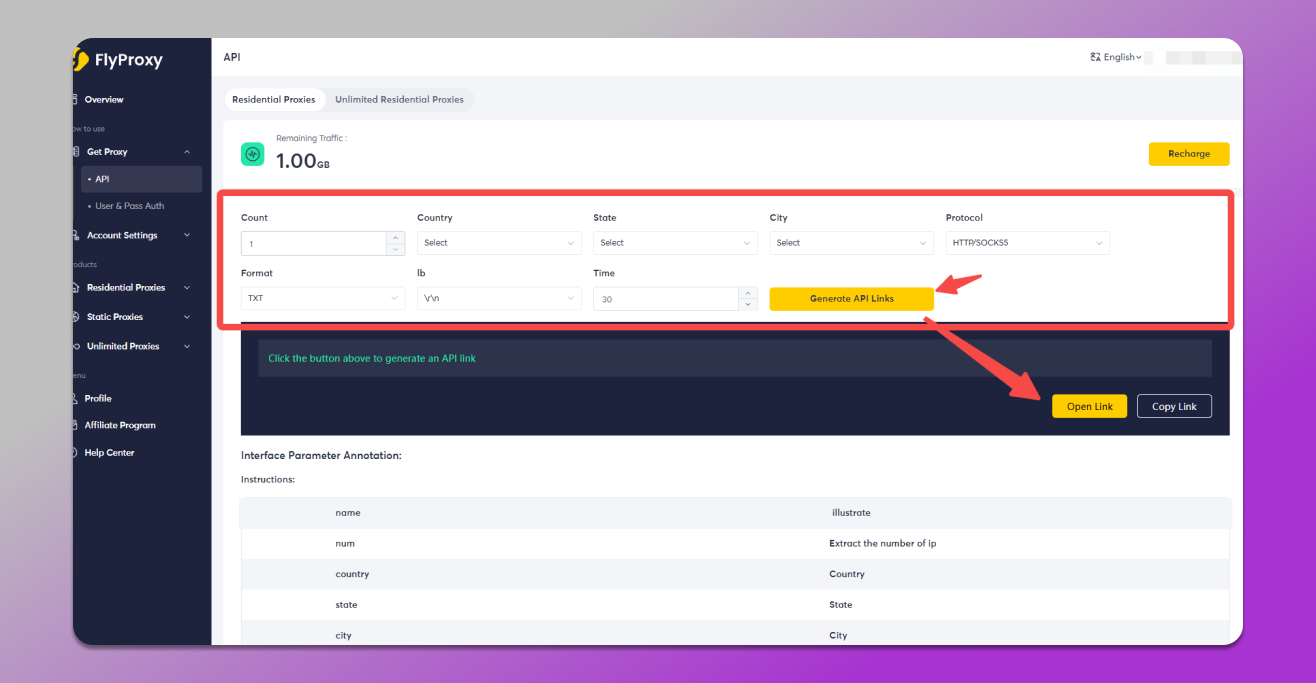Open the Country dropdown

point(499,243)
